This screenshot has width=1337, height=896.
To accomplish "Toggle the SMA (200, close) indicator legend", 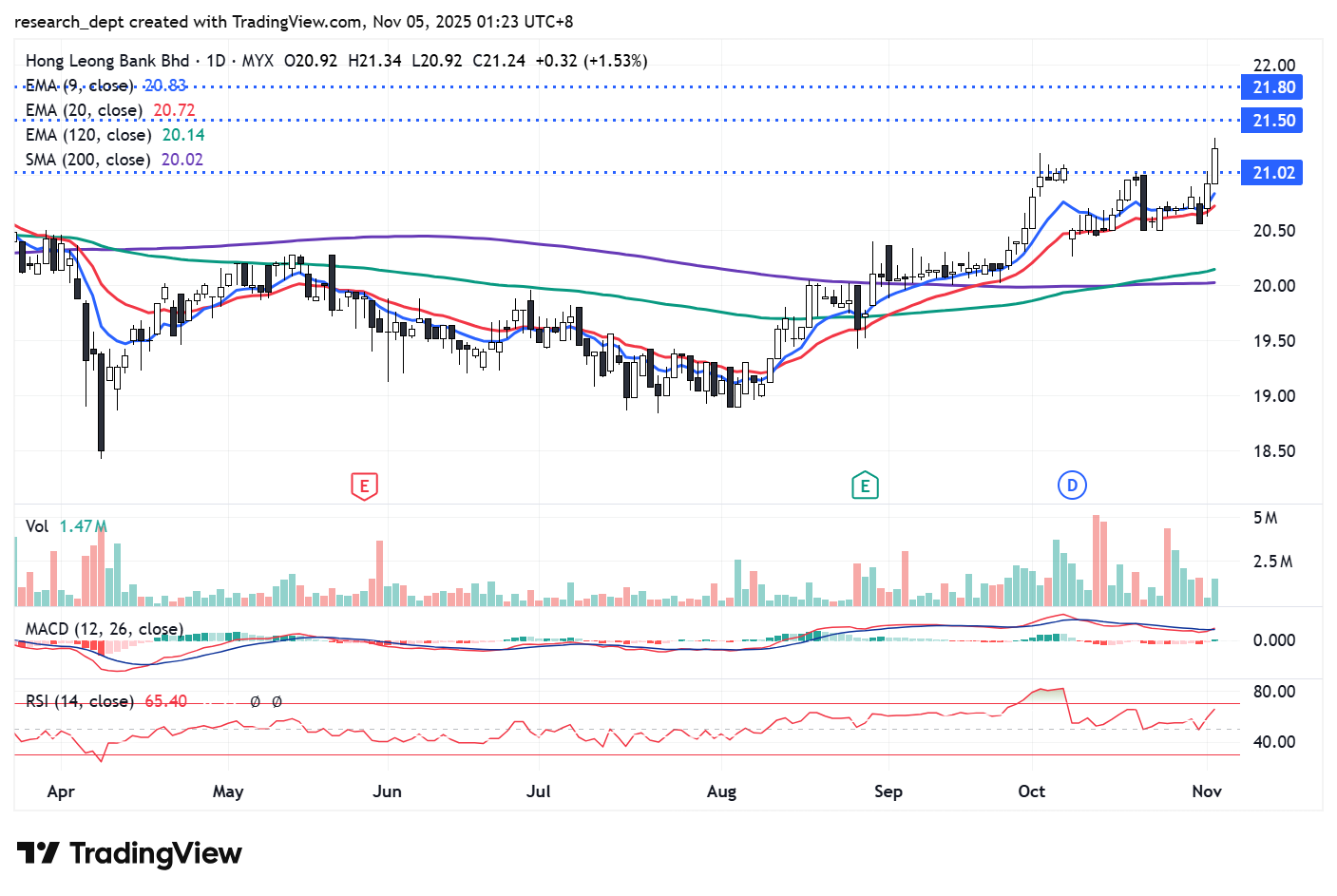I will pos(87,160).
